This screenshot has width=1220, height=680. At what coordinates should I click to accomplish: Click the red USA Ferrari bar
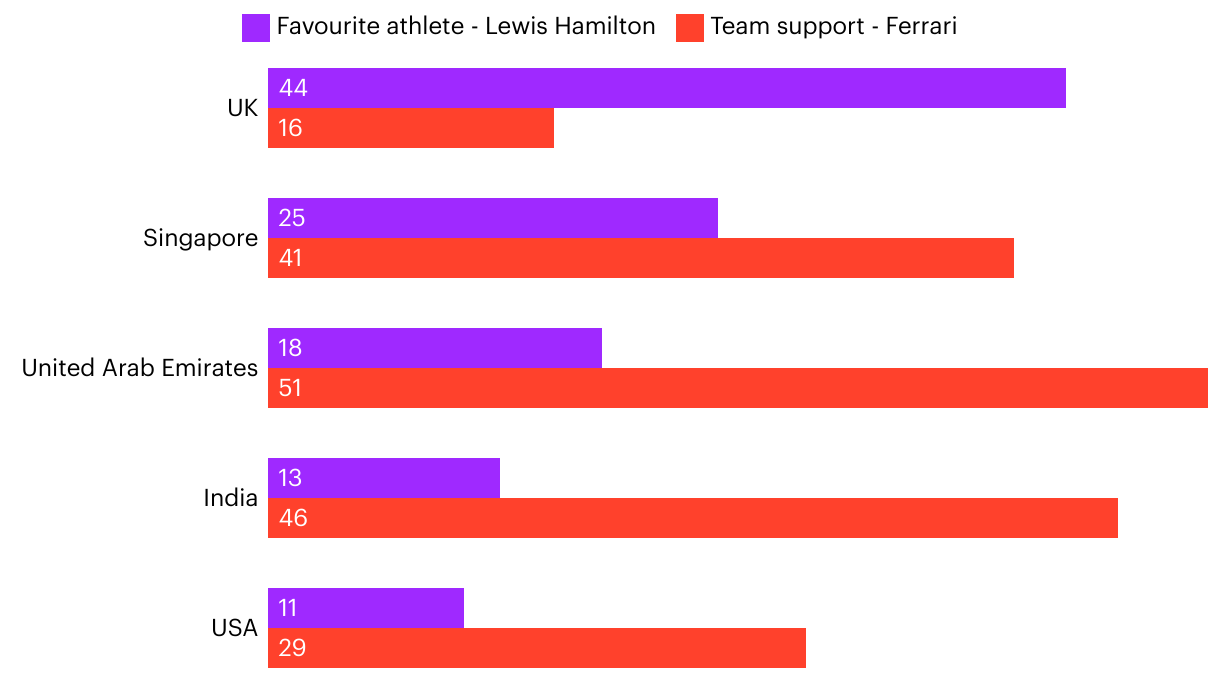click(536, 648)
